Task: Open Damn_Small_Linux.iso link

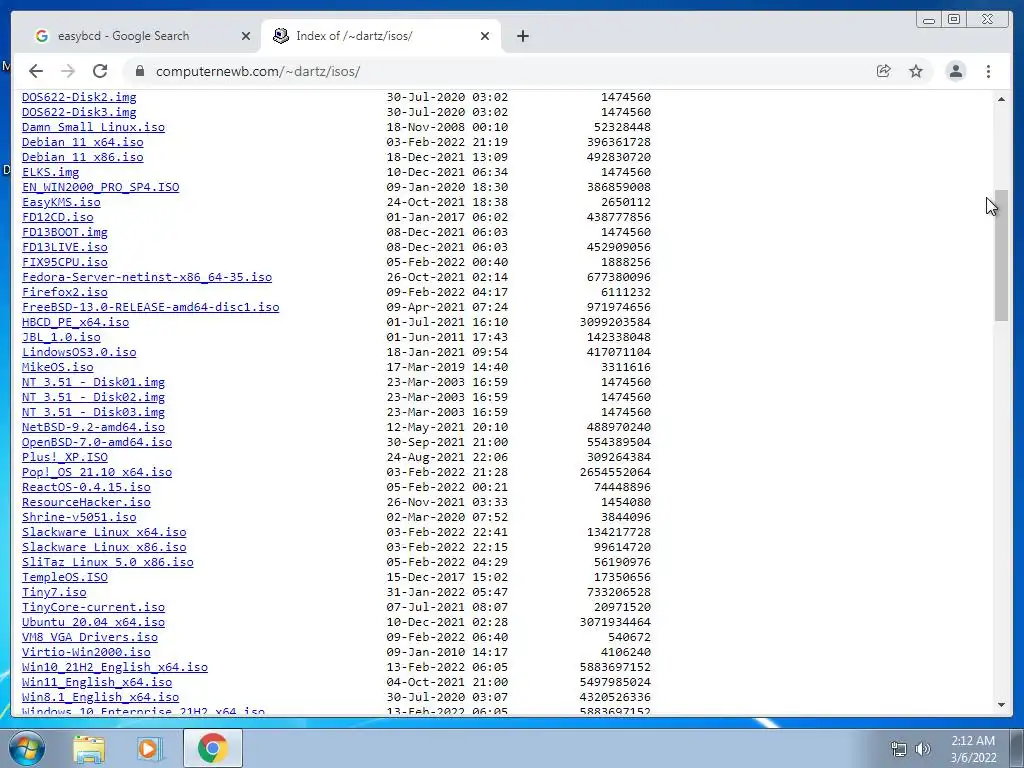Action: click(x=93, y=127)
